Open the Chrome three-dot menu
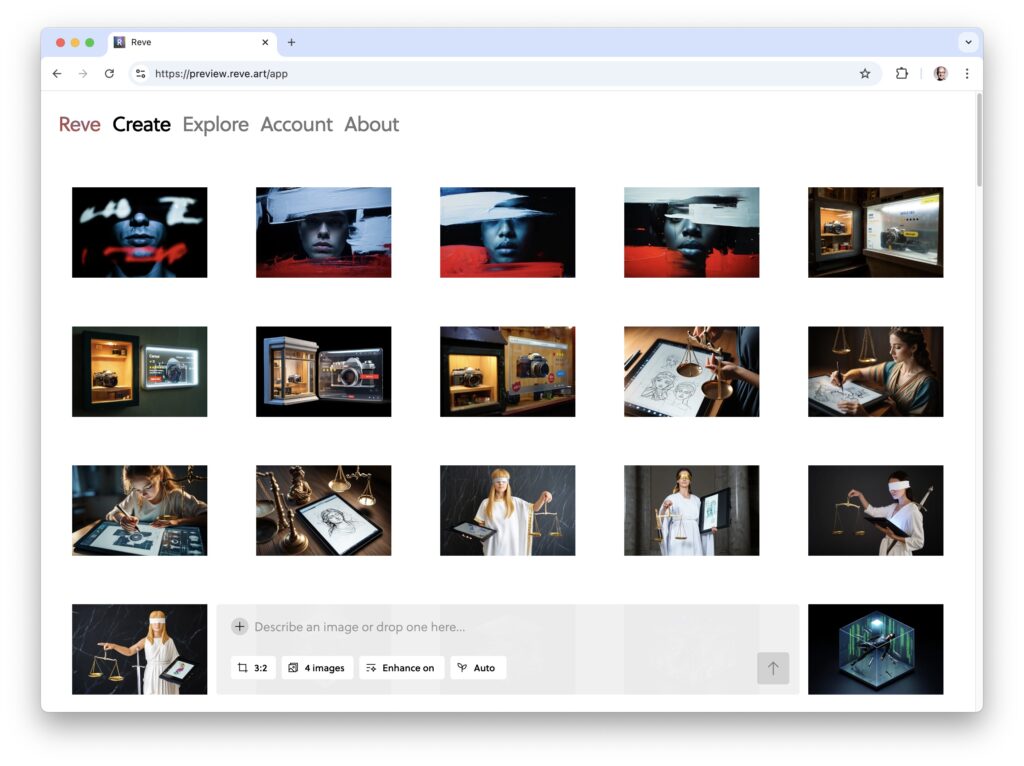1024x766 pixels. (x=967, y=73)
